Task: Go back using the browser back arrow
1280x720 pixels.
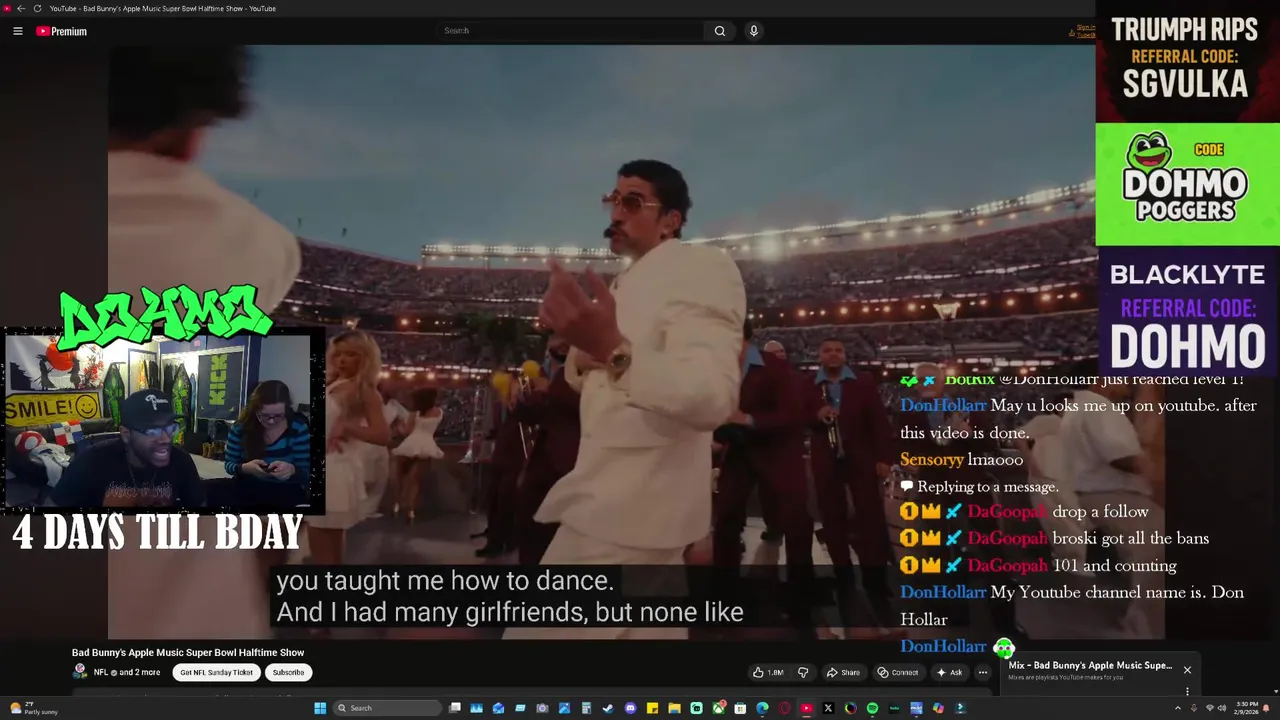Action: (21, 8)
